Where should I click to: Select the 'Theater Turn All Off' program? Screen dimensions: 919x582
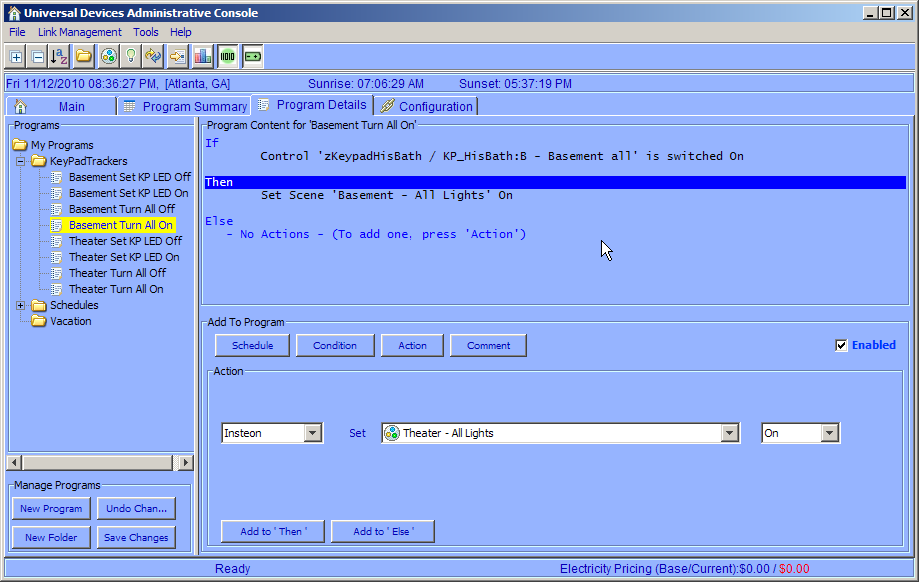[x=117, y=273]
